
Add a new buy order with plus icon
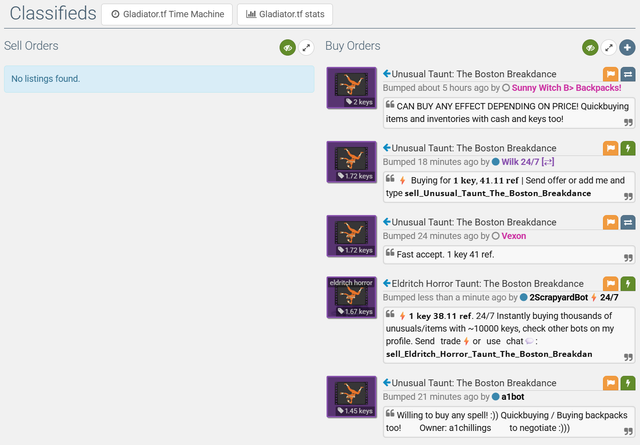(x=627, y=48)
